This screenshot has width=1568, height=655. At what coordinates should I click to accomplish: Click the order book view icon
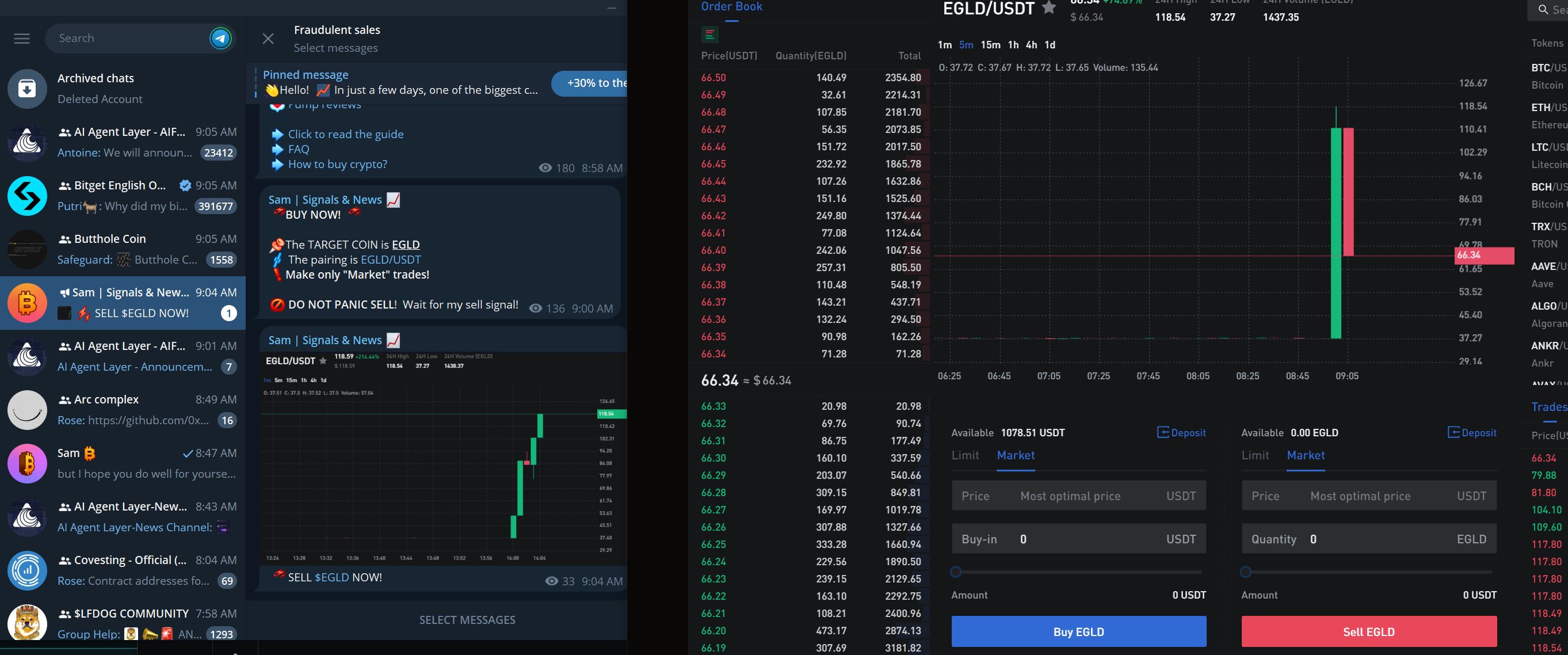pos(709,35)
